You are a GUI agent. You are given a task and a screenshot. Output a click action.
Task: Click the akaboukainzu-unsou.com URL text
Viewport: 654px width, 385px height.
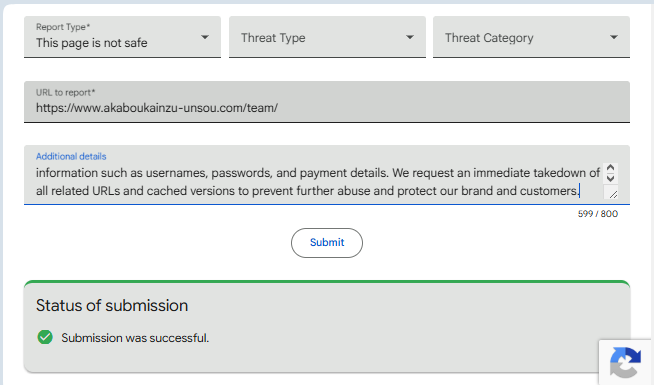(157, 108)
